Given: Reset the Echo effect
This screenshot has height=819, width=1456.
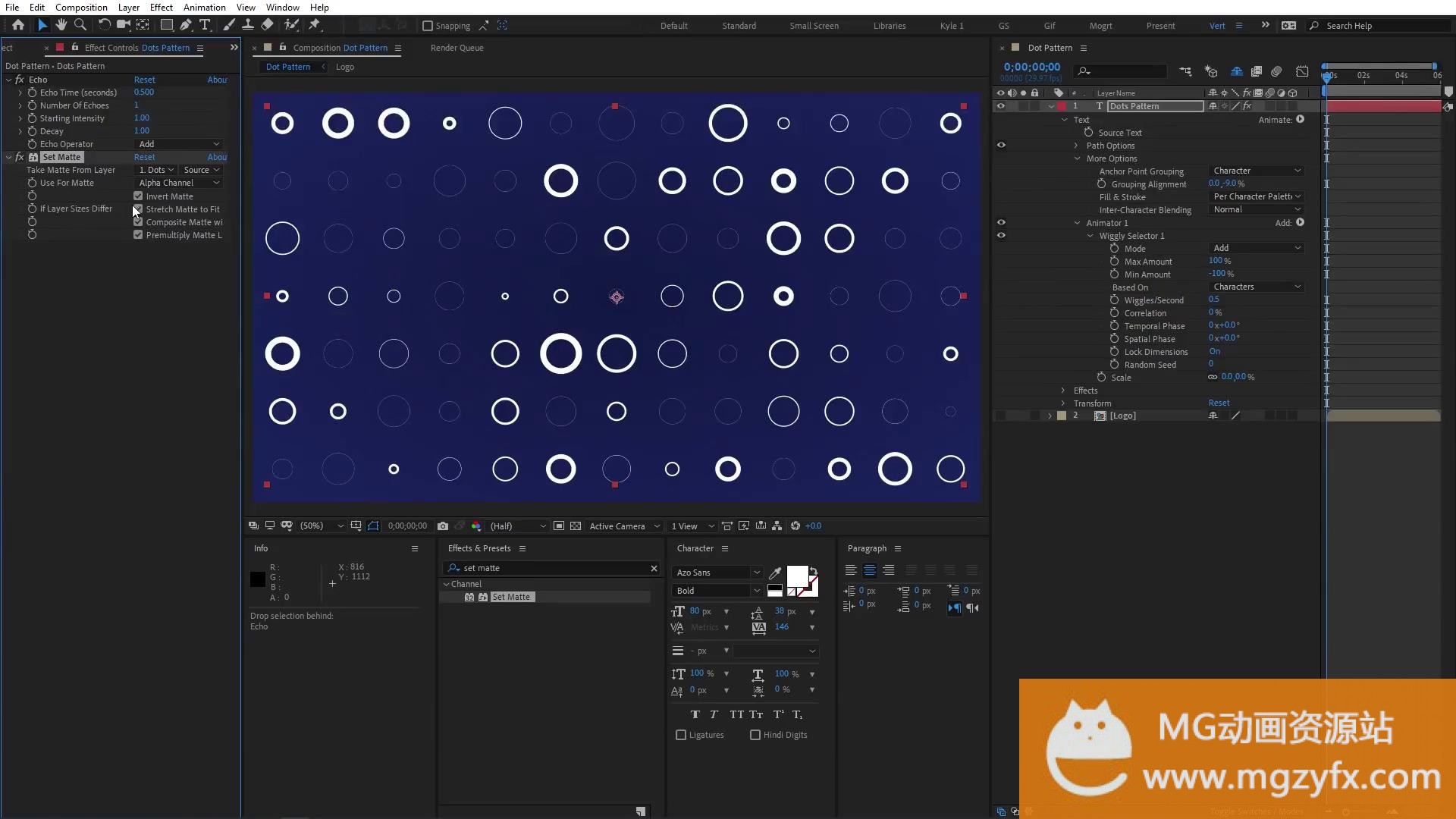Looking at the screenshot, I should tap(144, 80).
